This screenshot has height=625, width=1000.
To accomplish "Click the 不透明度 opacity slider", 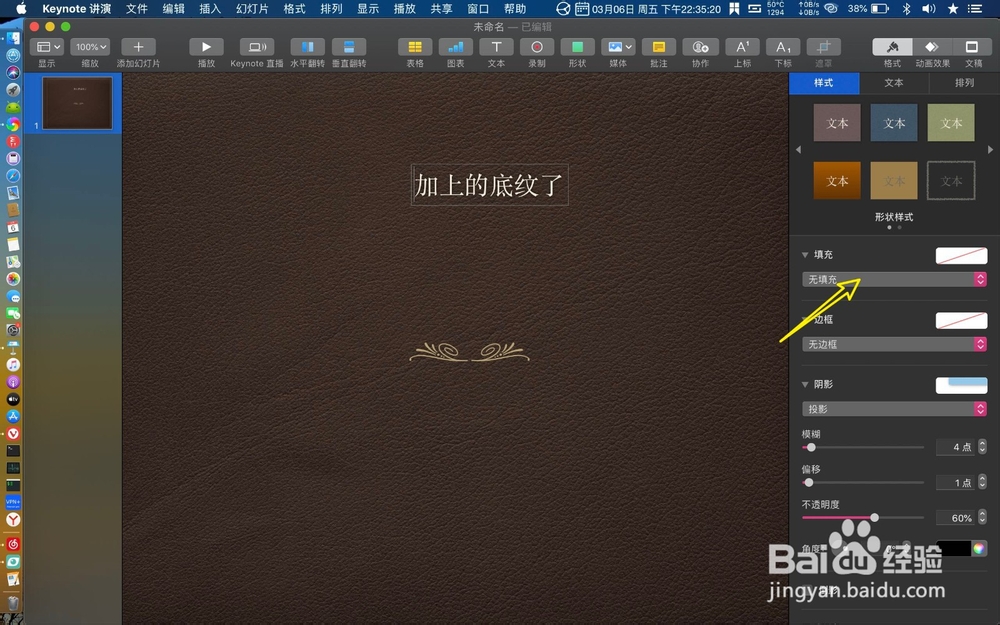I will click(863, 517).
